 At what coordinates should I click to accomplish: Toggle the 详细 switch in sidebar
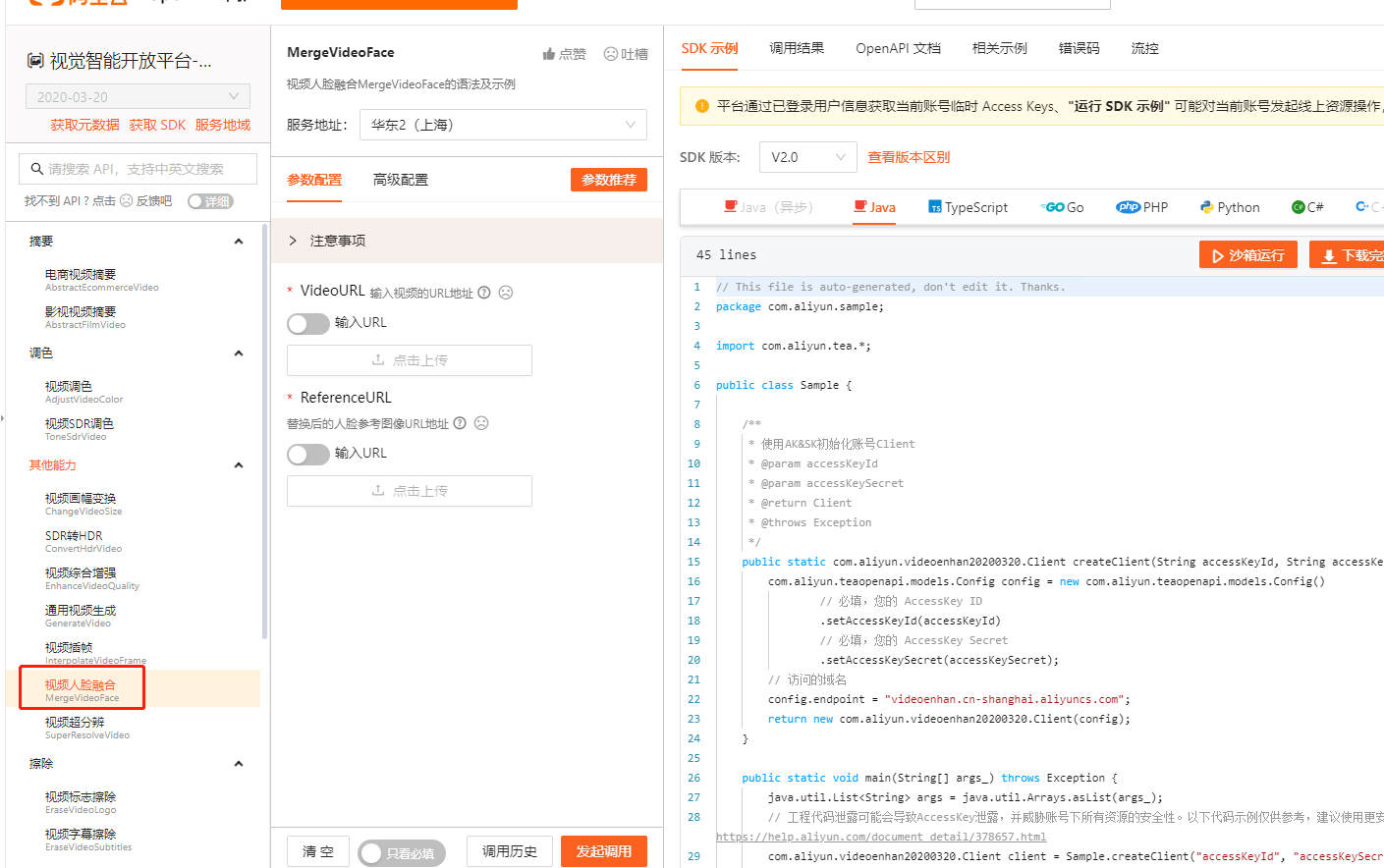(210, 201)
